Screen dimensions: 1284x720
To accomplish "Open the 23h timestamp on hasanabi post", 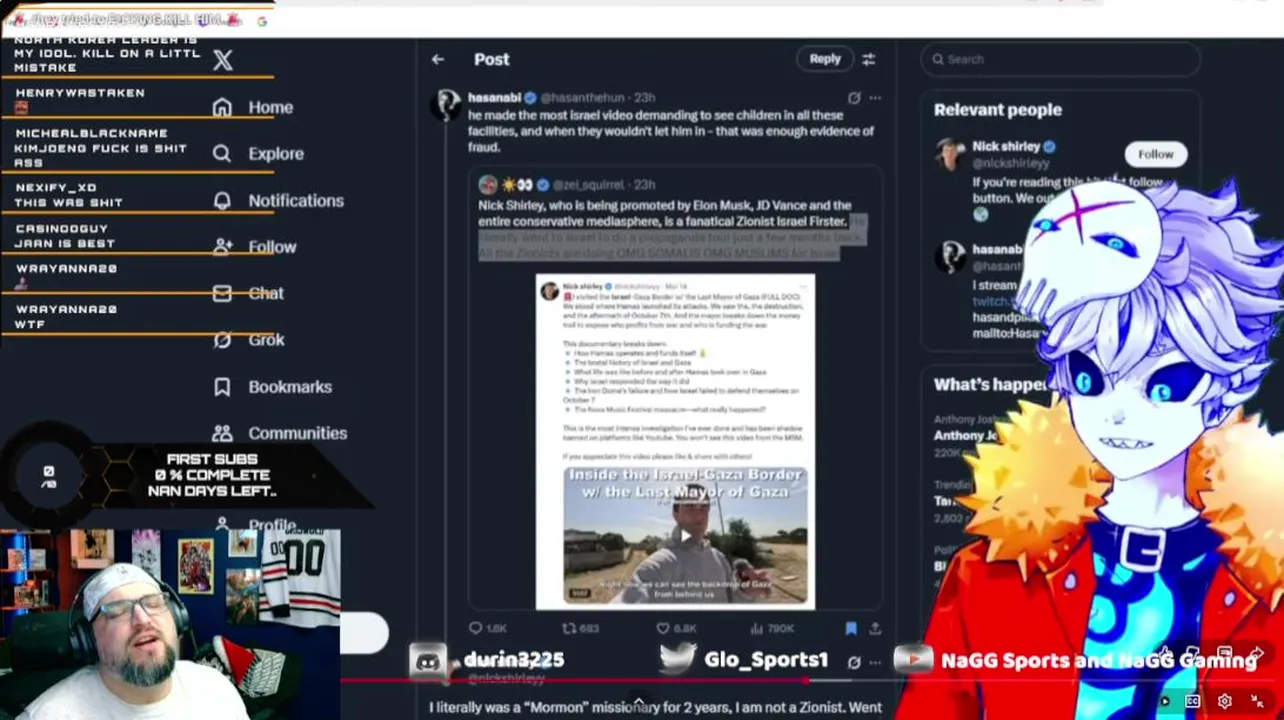I will pyautogui.click(x=645, y=98).
